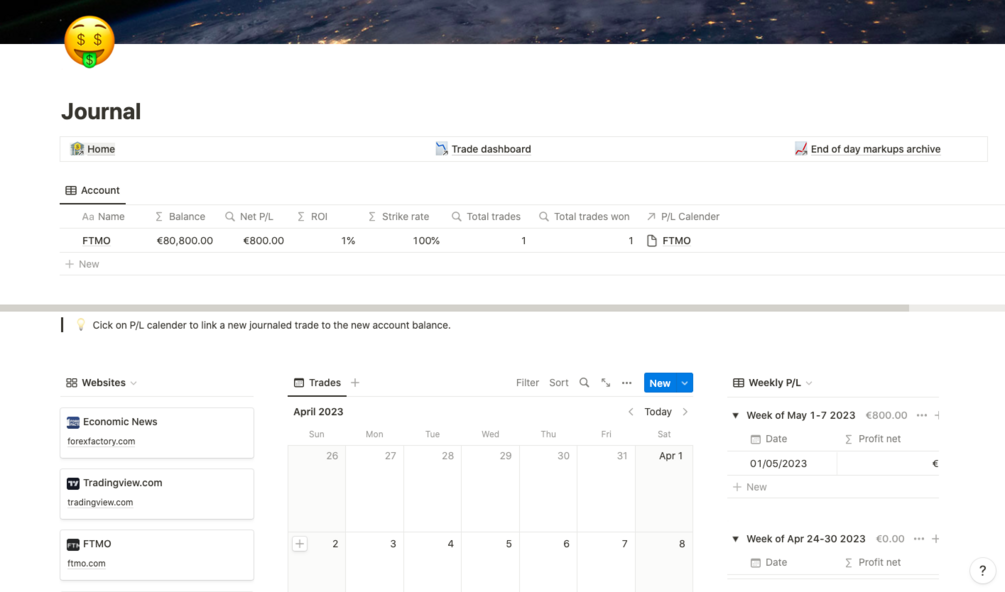This screenshot has height=592, width=1005.
Task: Open the Weekly P/L view dropdown
Action: pyautogui.click(x=809, y=383)
